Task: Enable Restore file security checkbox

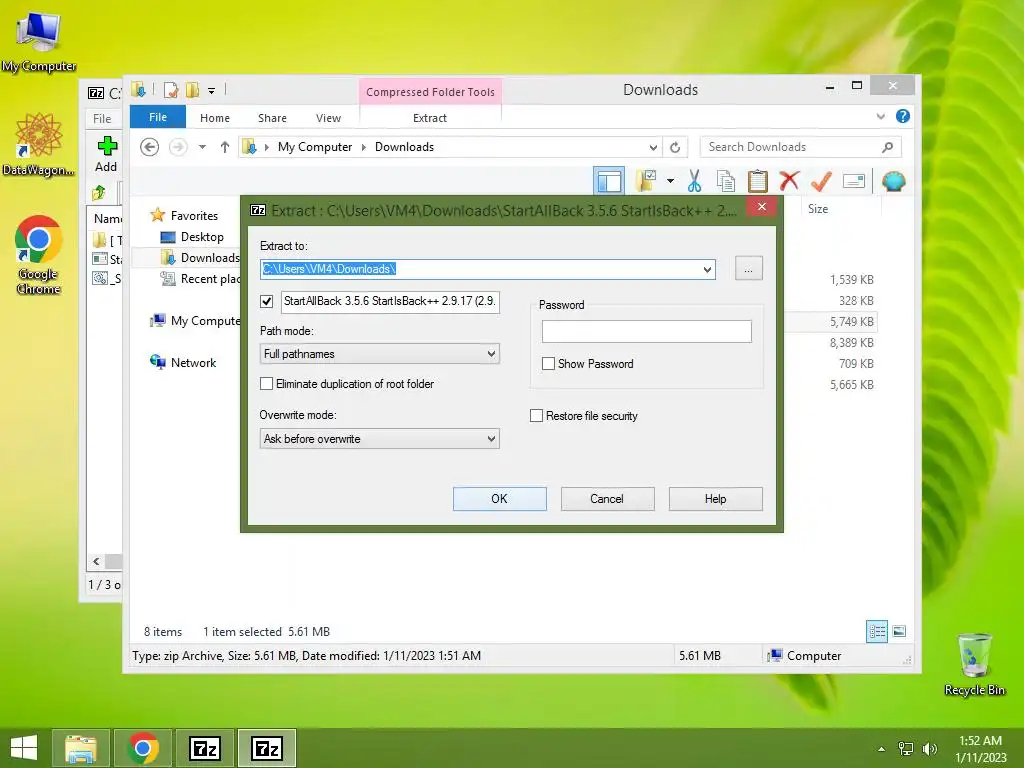Action: 536,416
